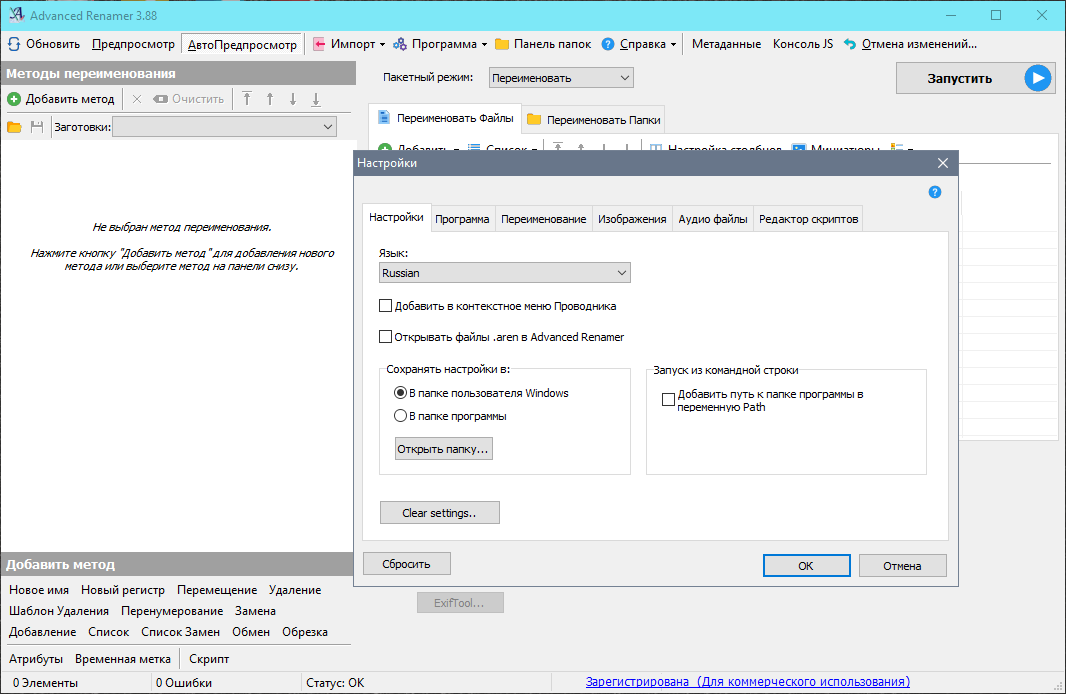Click the move-method-down arrow icon

click(x=293, y=99)
